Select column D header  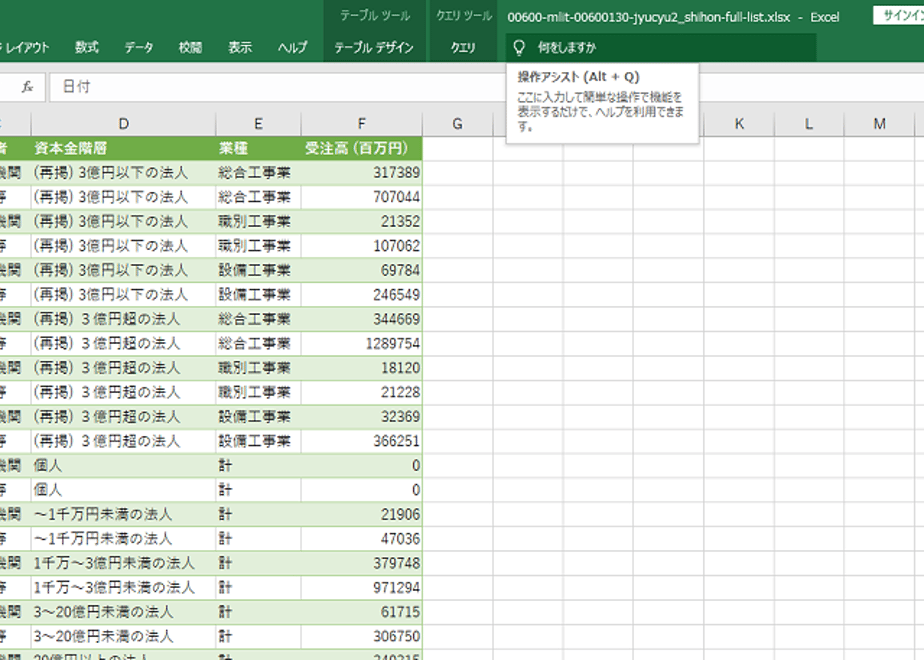[x=123, y=124]
